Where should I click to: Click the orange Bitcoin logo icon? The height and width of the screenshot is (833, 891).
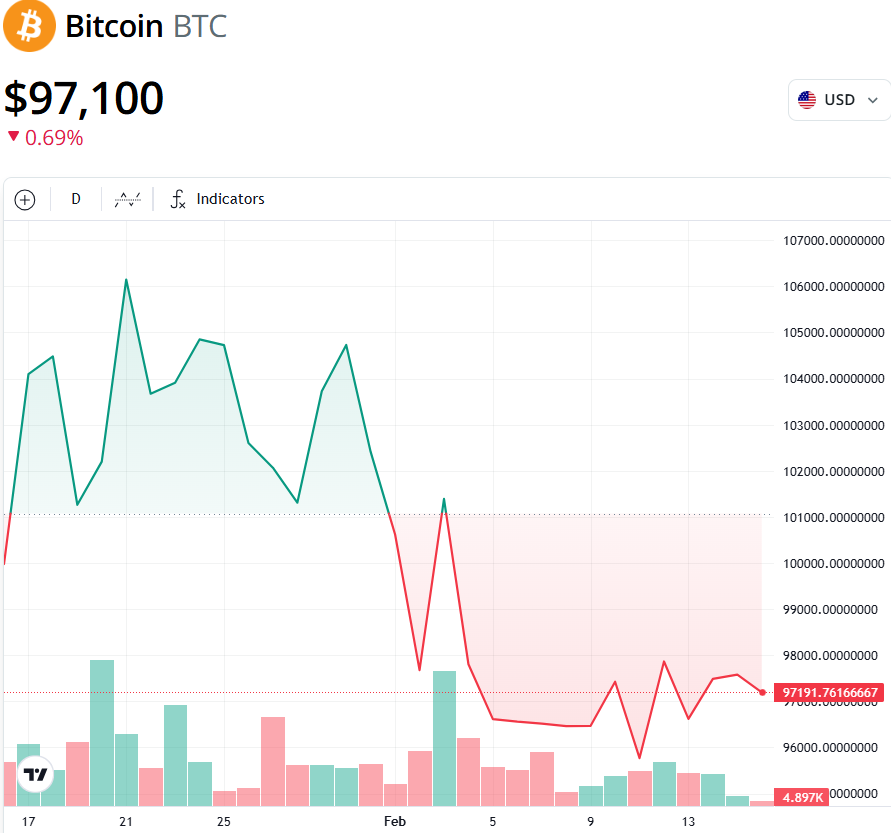click(28, 26)
